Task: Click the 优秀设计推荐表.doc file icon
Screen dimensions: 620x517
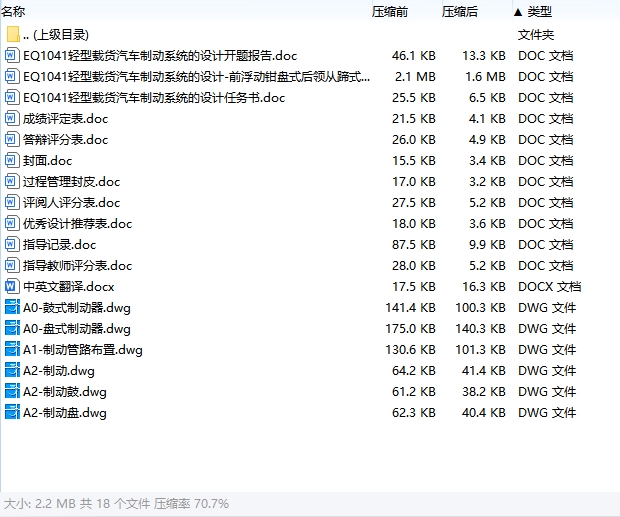Action: (x=12, y=223)
